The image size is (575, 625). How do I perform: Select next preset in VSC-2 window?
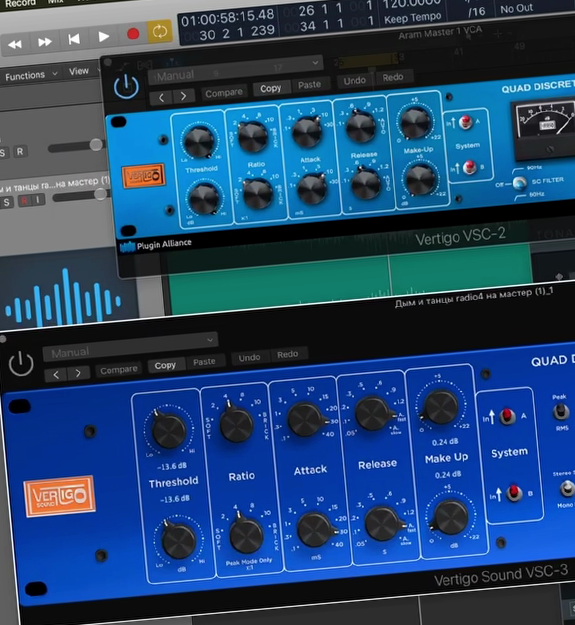tap(183, 96)
